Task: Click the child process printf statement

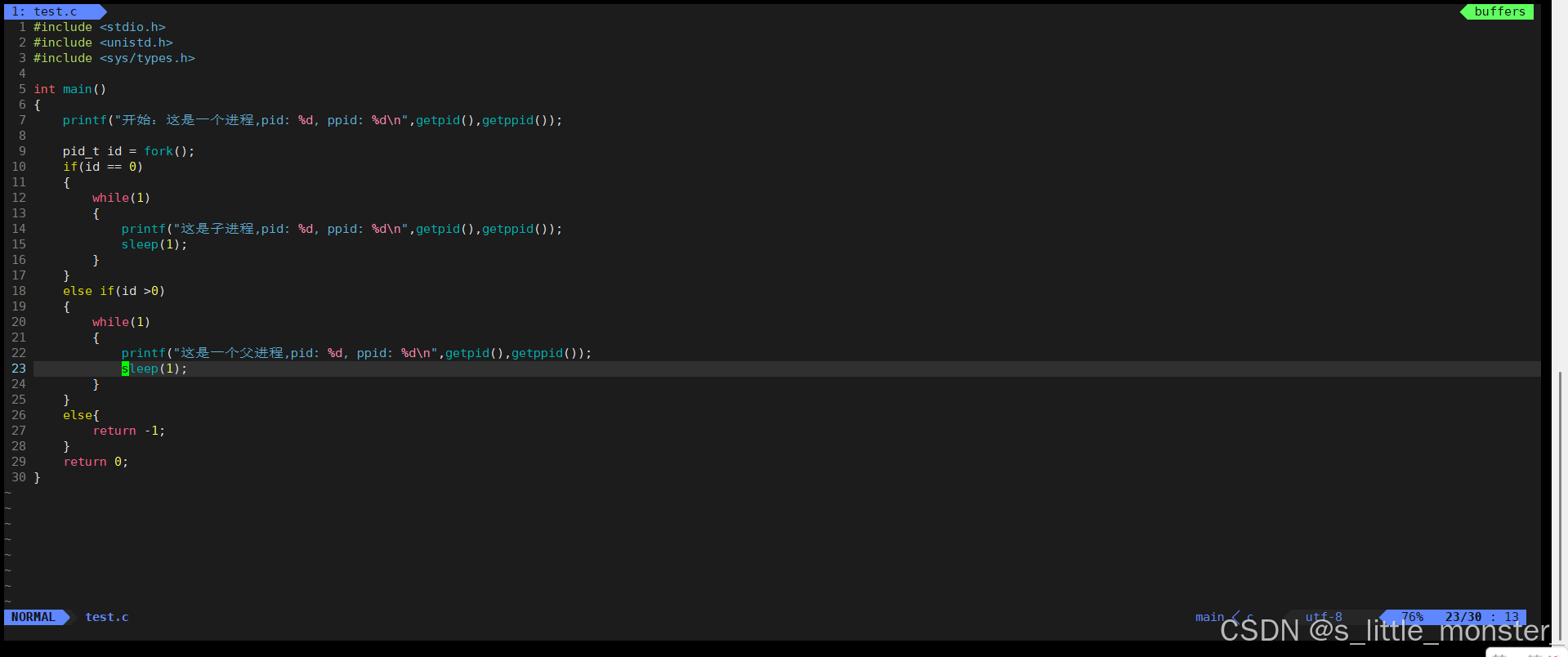Action: pyautogui.click(x=341, y=229)
